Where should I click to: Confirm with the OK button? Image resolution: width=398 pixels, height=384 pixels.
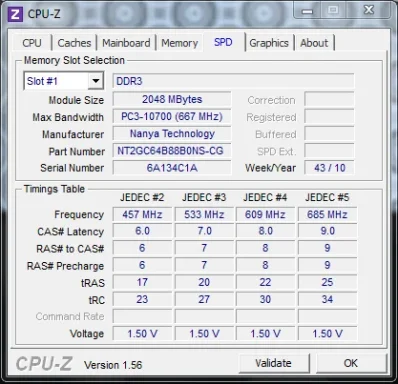click(351, 363)
